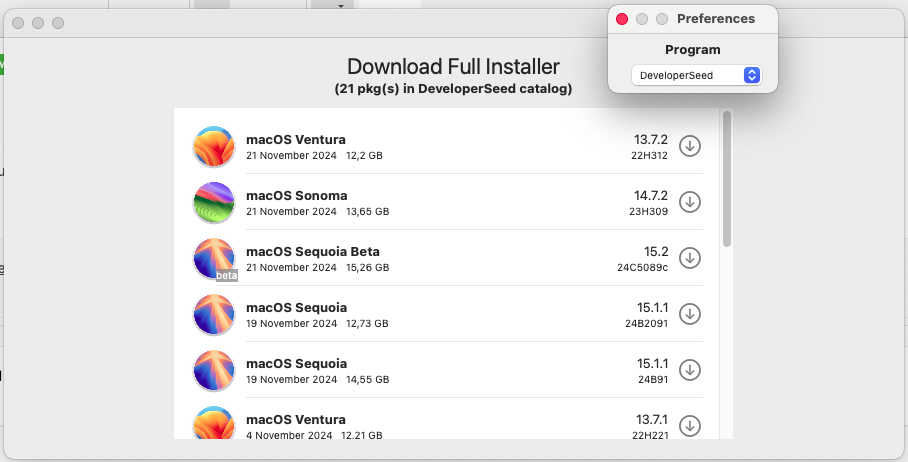Click the Download Full Installer heading
The height and width of the screenshot is (462, 908).
(453, 67)
